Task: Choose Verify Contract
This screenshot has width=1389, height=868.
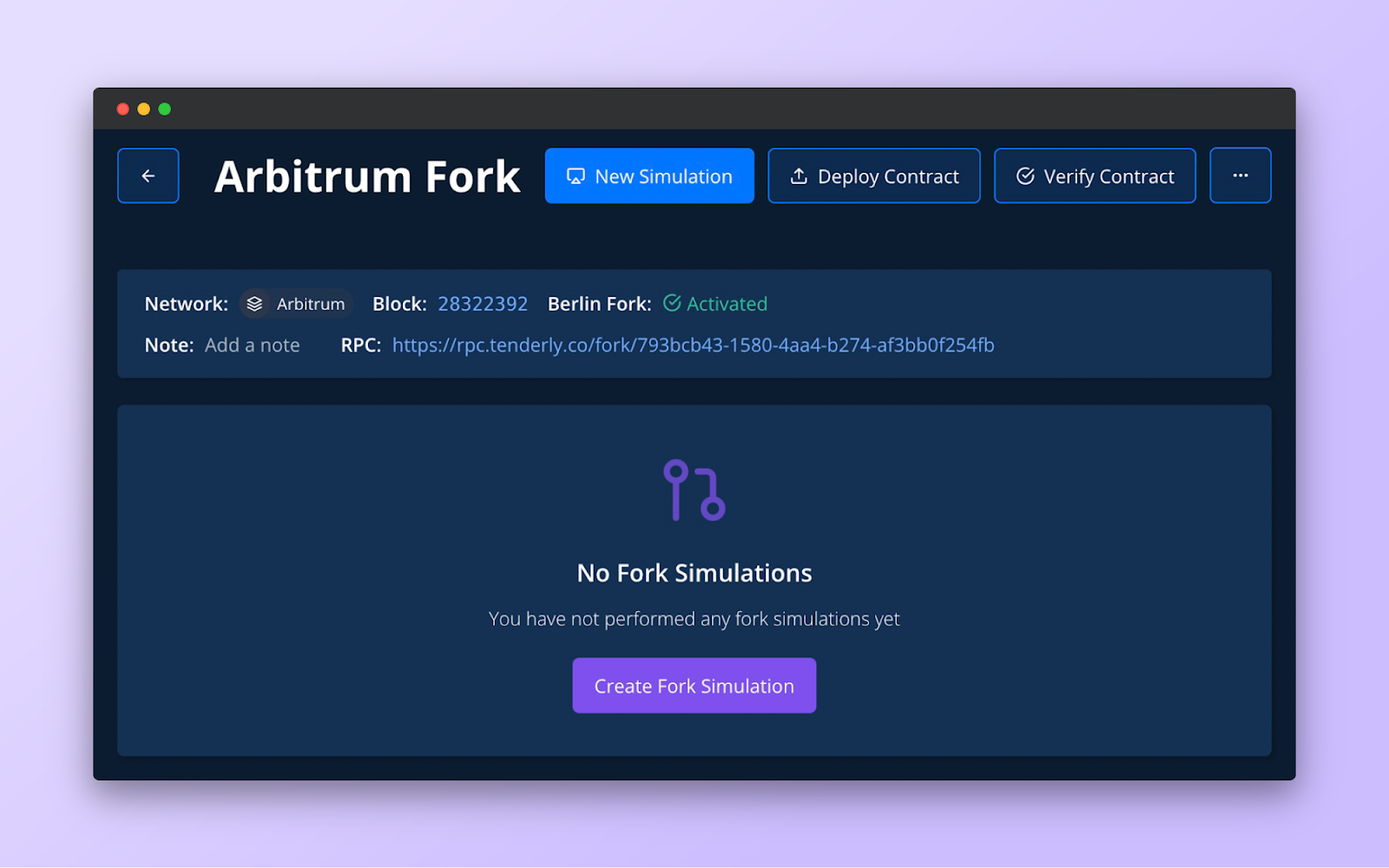Action: click(x=1095, y=175)
